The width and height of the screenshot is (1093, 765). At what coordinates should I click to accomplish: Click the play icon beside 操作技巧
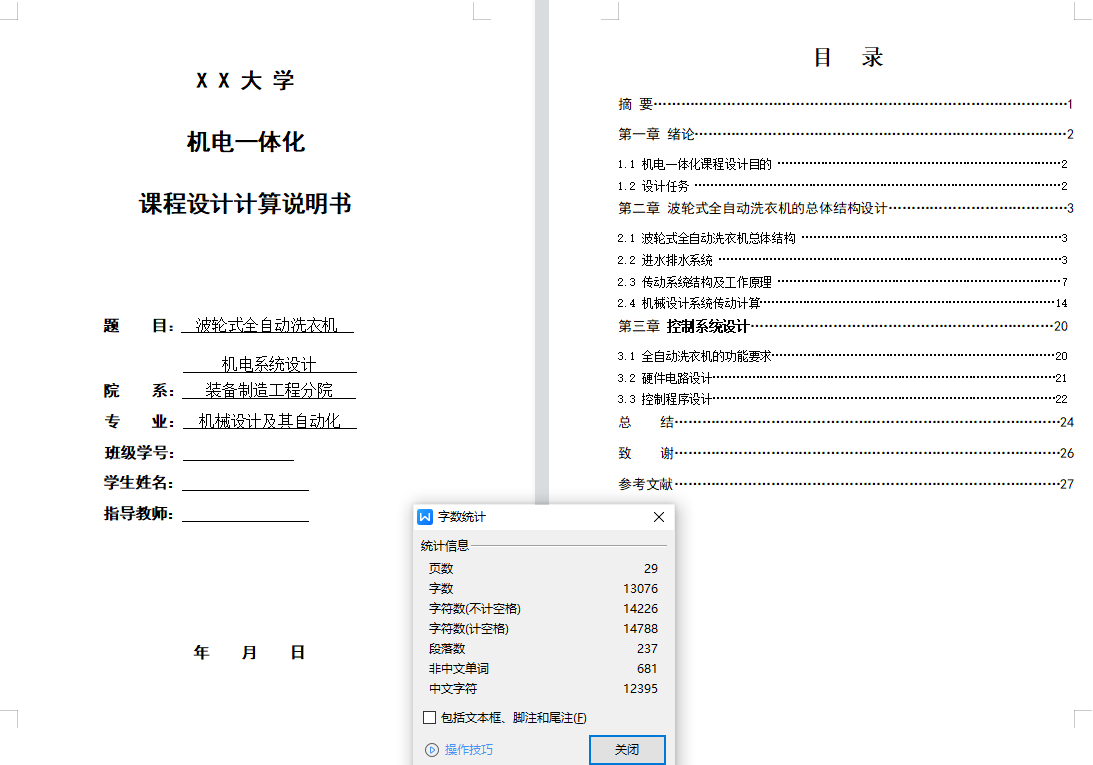click(x=432, y=750)
